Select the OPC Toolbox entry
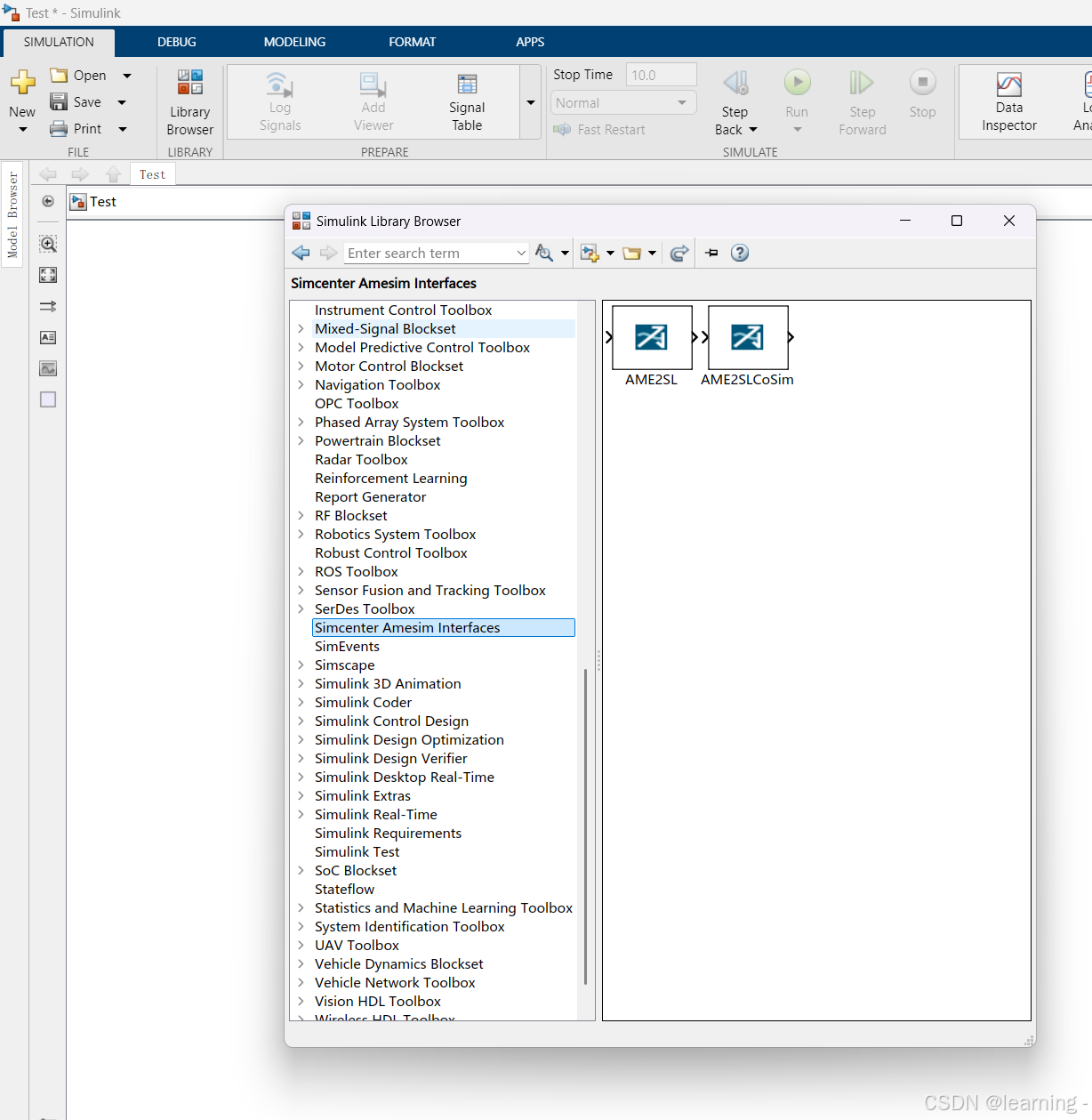 [x=357, y=403]
